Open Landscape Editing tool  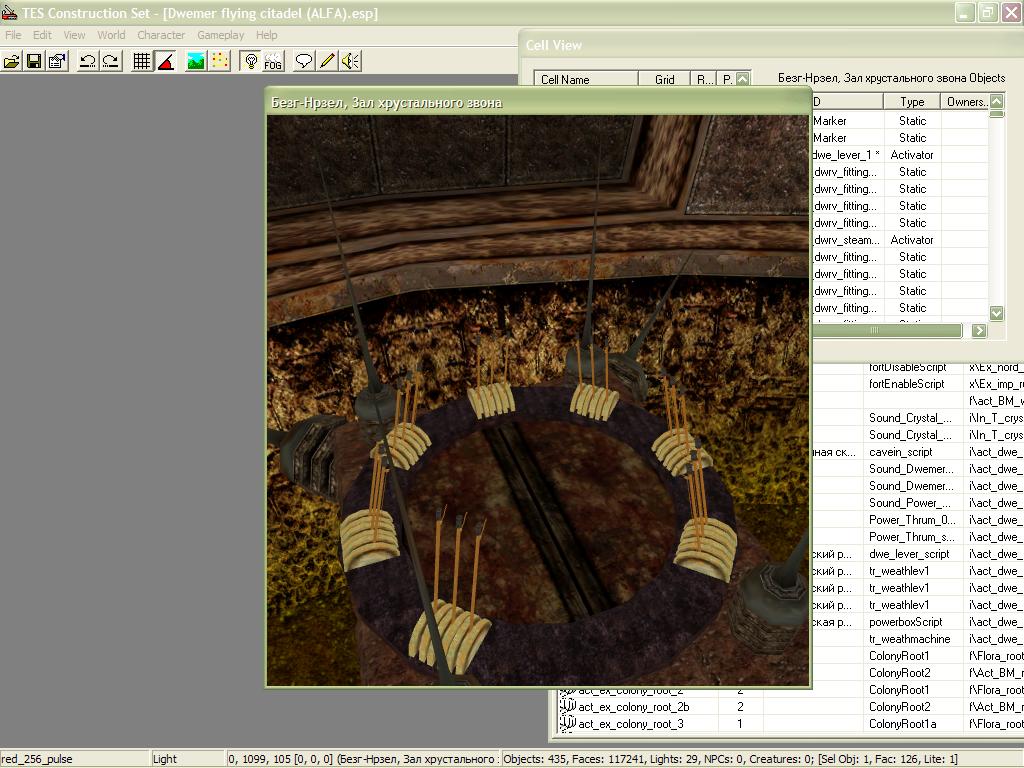196,61
